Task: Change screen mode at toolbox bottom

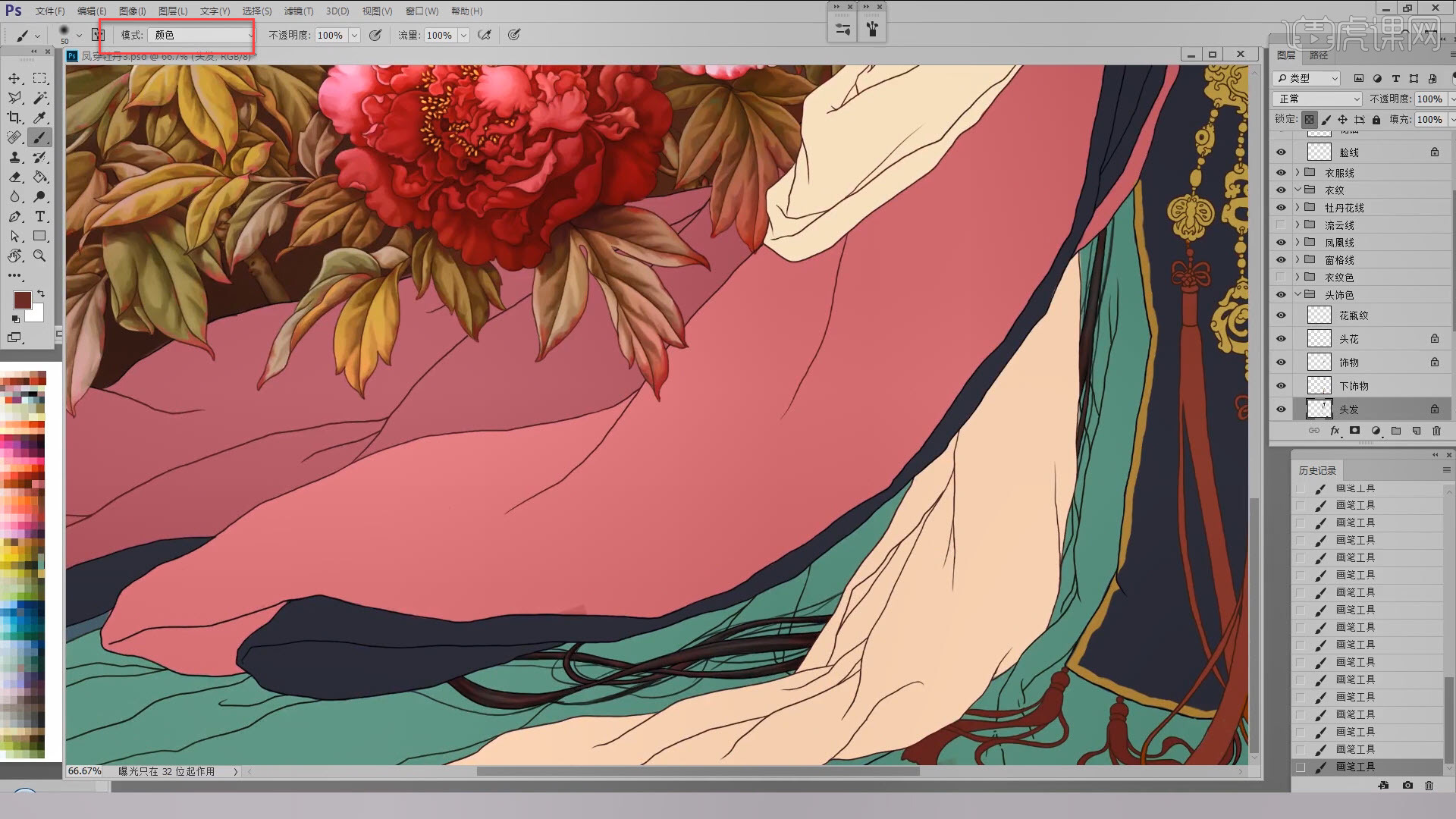Action: [x=14, y=337]
